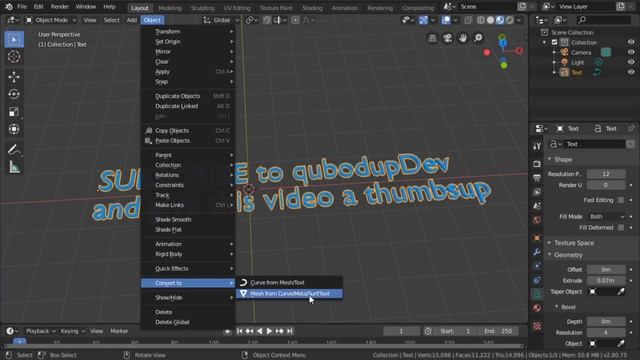Select the Annotate tool
Screen dimensions: 640x360
point(14,150)
